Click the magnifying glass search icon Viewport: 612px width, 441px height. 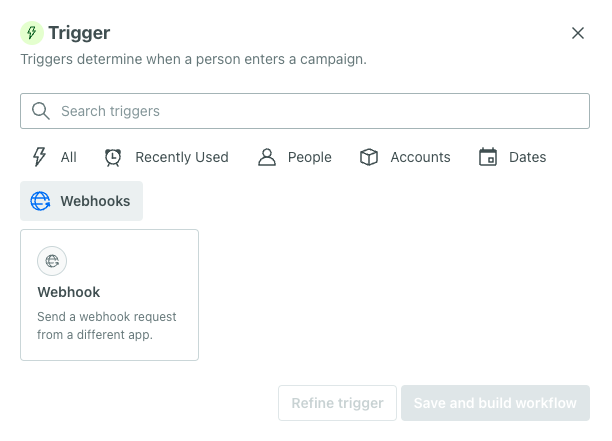pyautogui.click(x=40, y=111)
